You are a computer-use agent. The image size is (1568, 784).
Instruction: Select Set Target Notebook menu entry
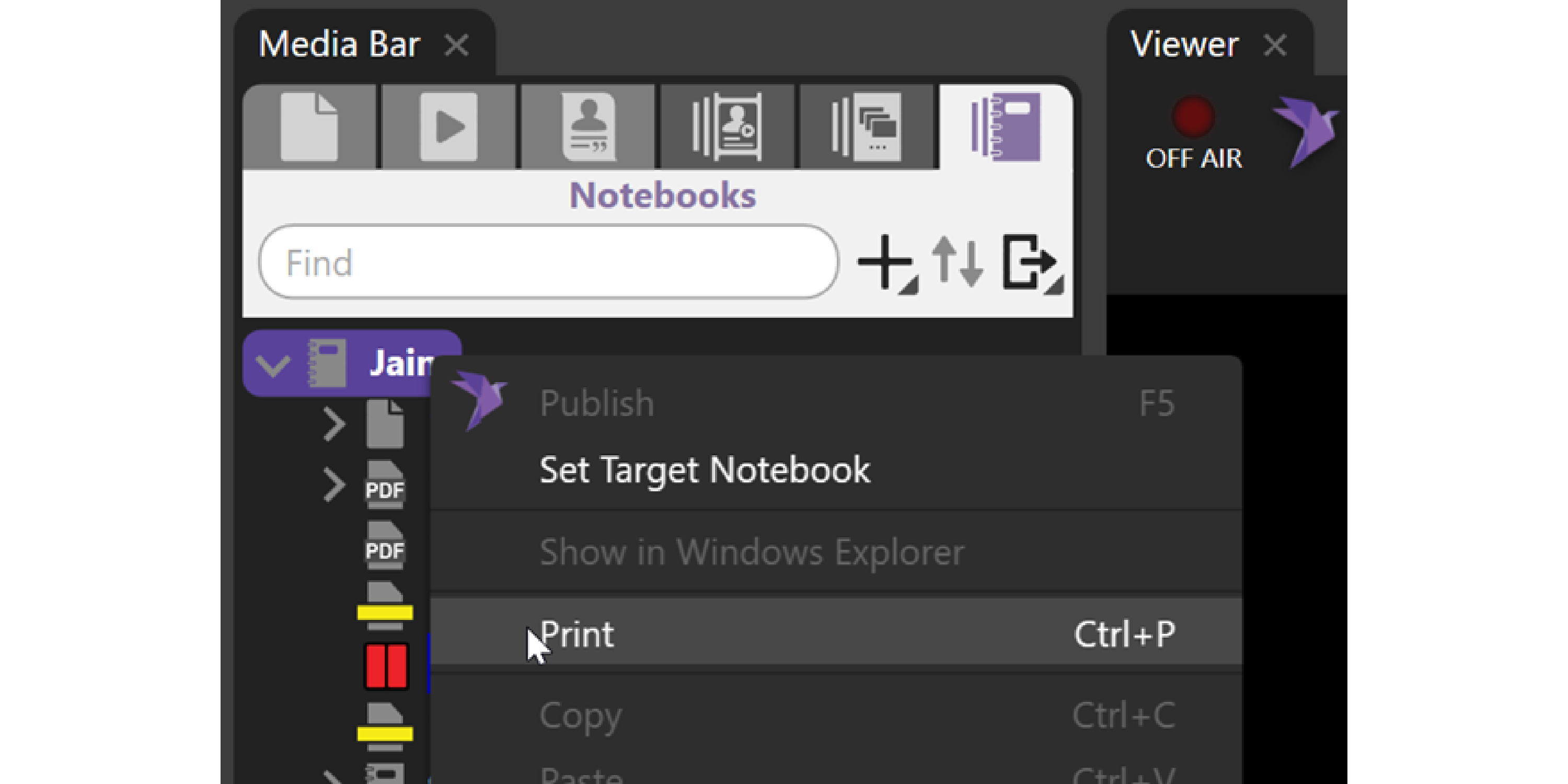point(704,470)
